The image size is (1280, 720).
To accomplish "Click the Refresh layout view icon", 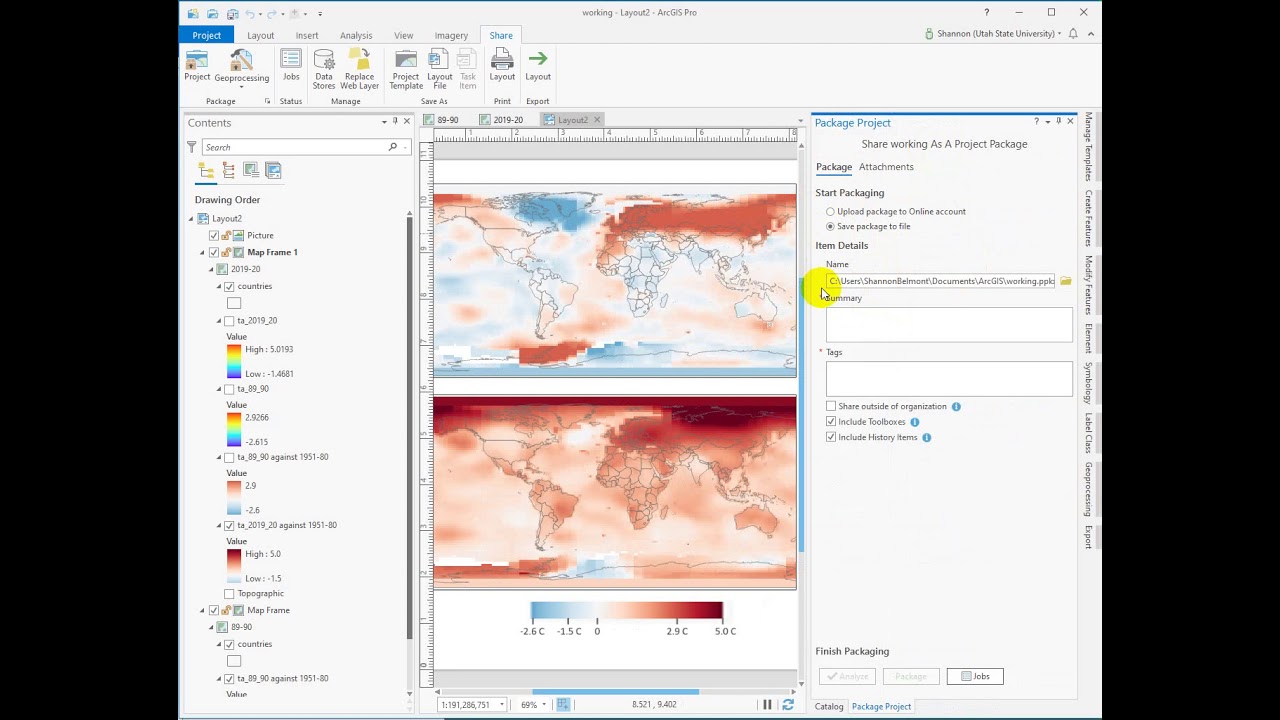I will (x=788, y=705).
